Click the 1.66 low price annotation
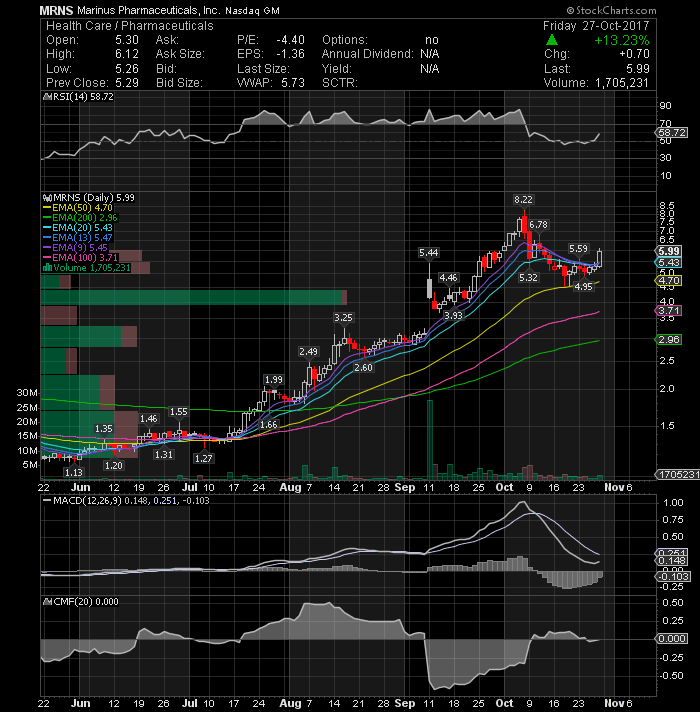700x712 pixels. (269, 425)
